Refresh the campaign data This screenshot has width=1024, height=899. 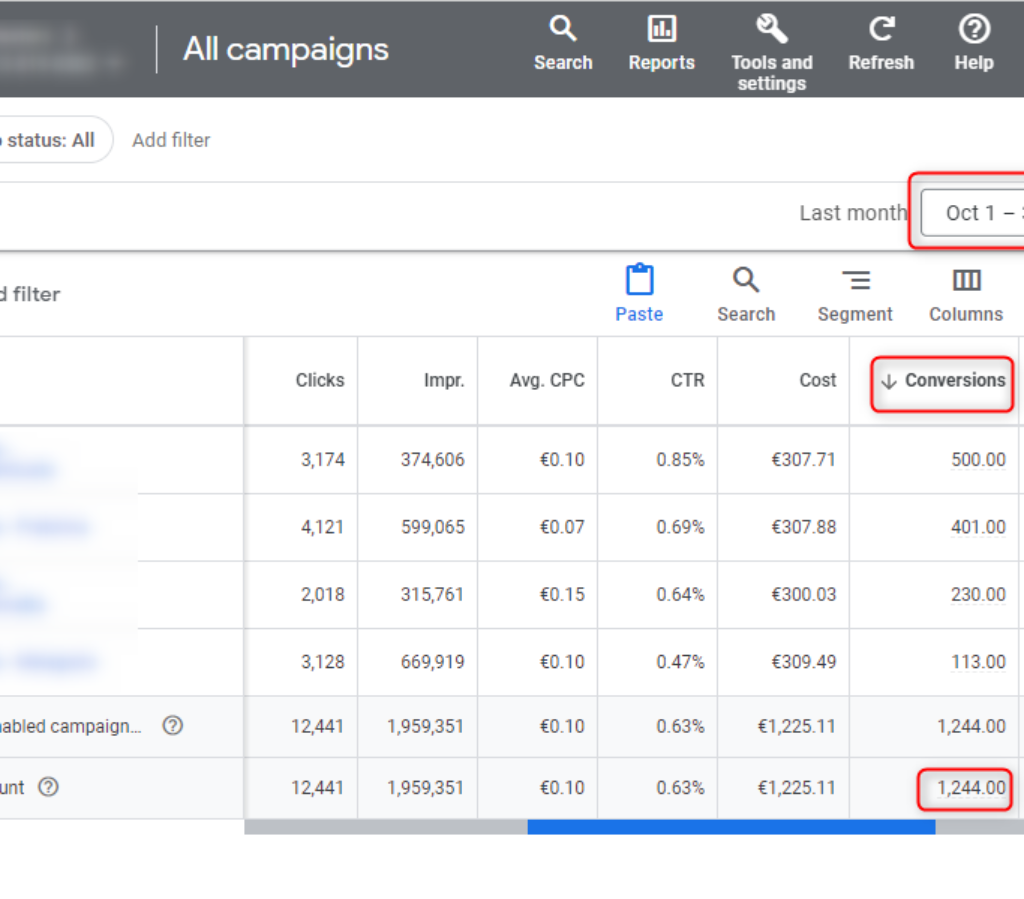click(x=880, y=44)
